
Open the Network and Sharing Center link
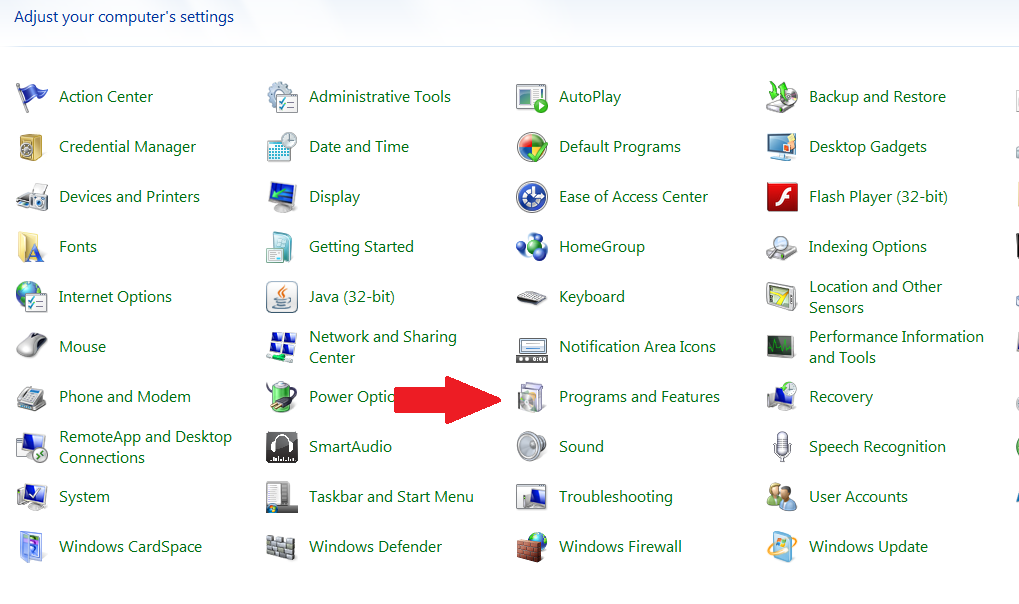pyautogui.click(x=382, y=347)
